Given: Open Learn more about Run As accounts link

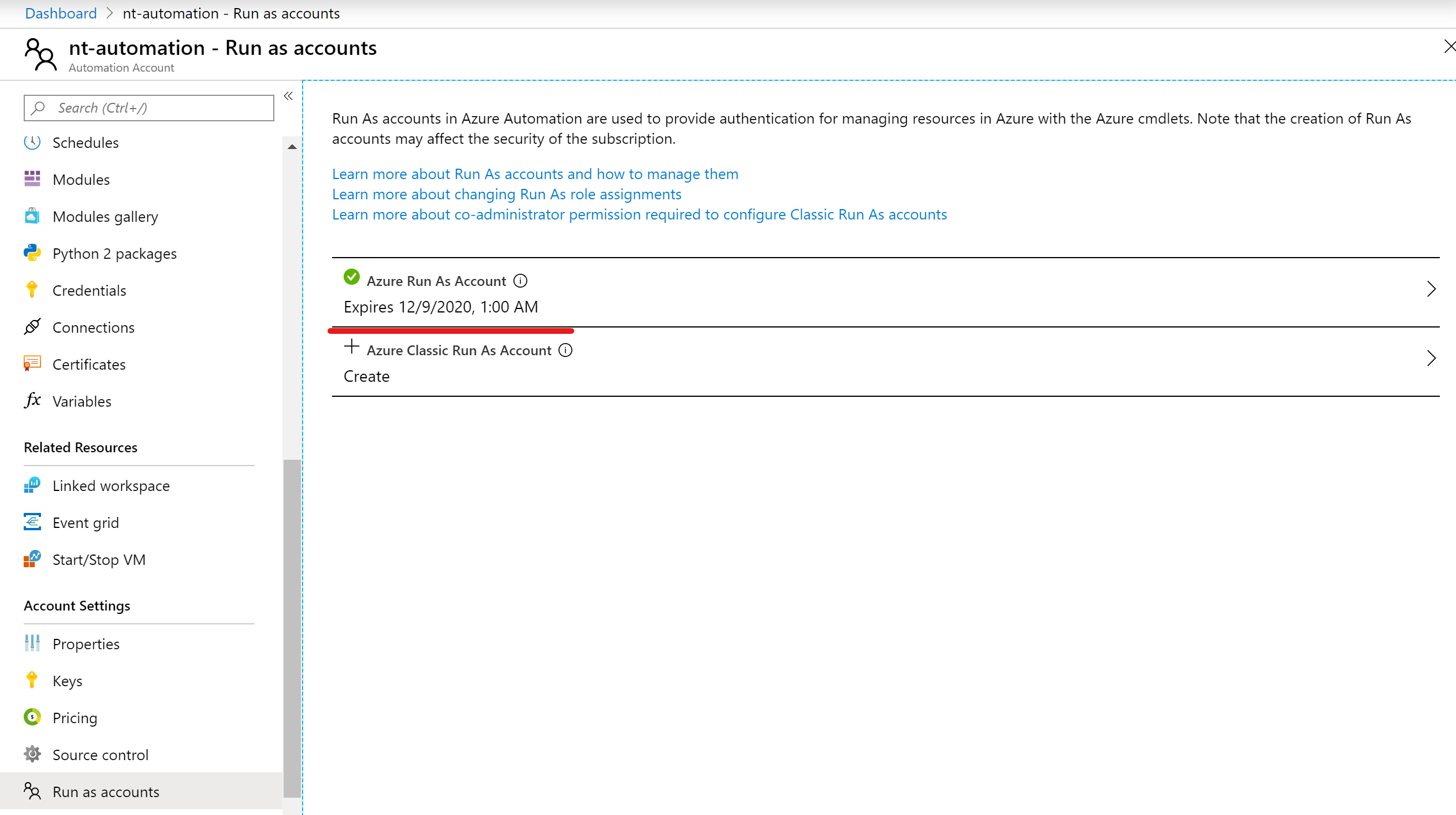Looking at the screenshot, I should point(535,174).
